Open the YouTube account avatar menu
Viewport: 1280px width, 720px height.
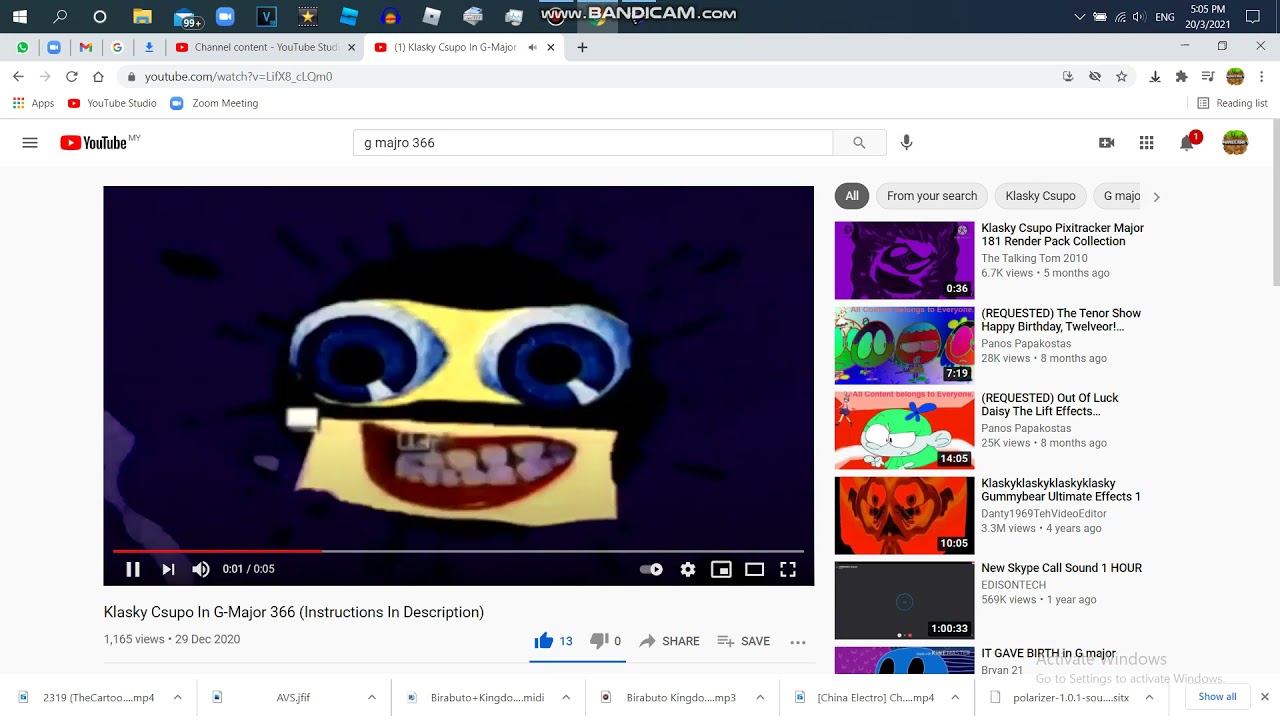(x=1235, y=143)
